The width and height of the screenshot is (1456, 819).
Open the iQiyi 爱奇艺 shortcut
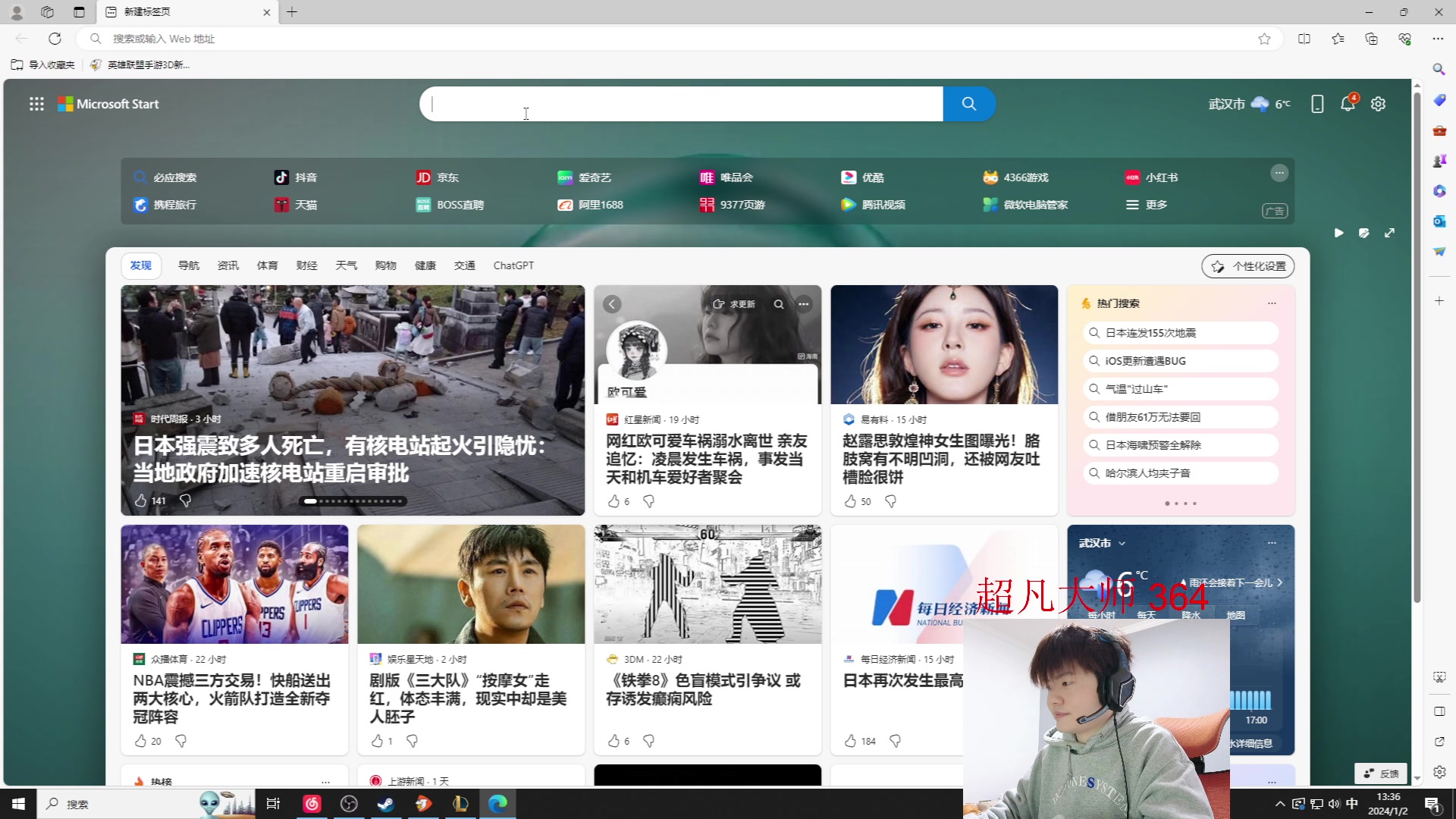click(585, 177)
